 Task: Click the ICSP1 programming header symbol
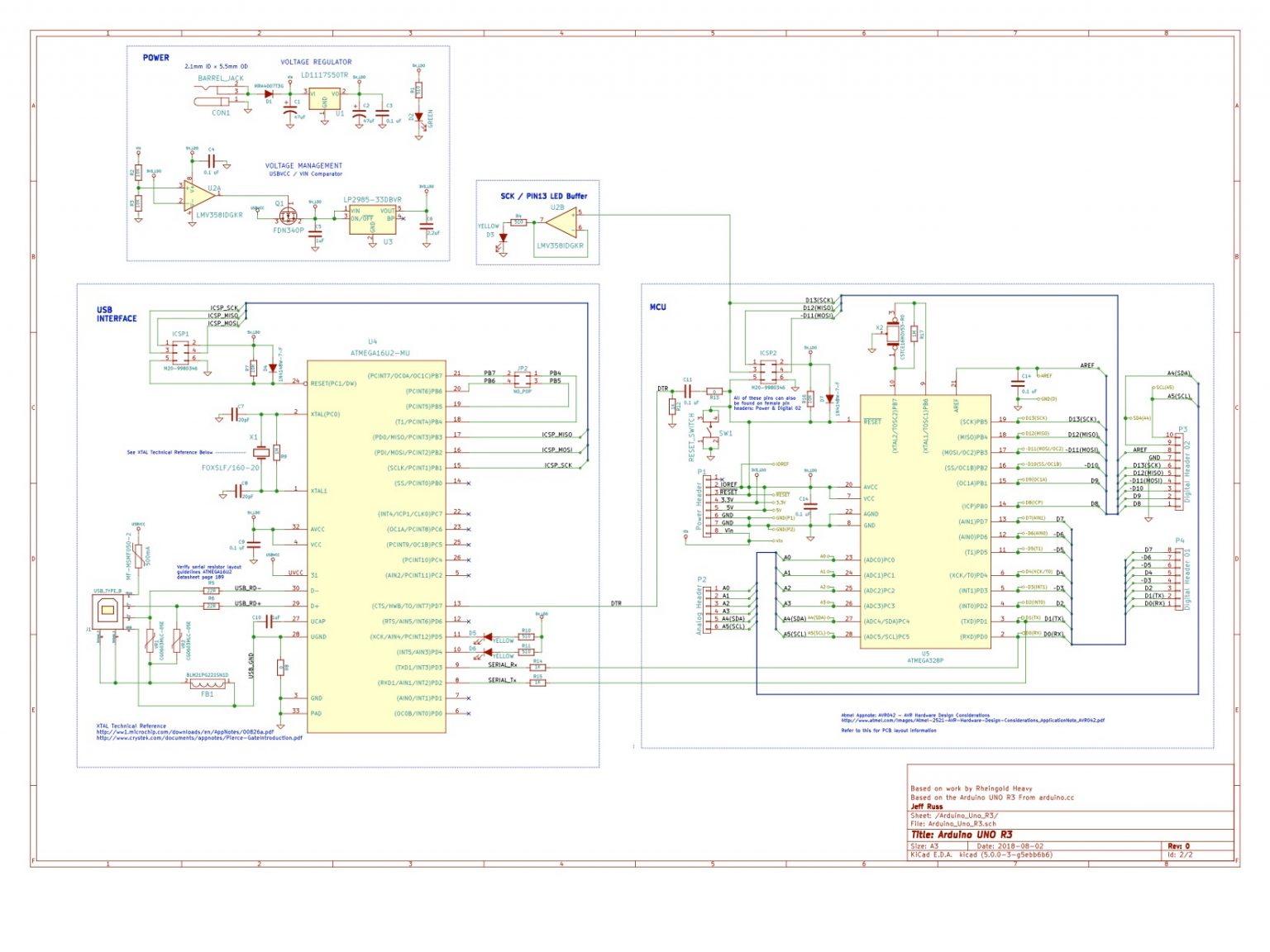[181, 354]
